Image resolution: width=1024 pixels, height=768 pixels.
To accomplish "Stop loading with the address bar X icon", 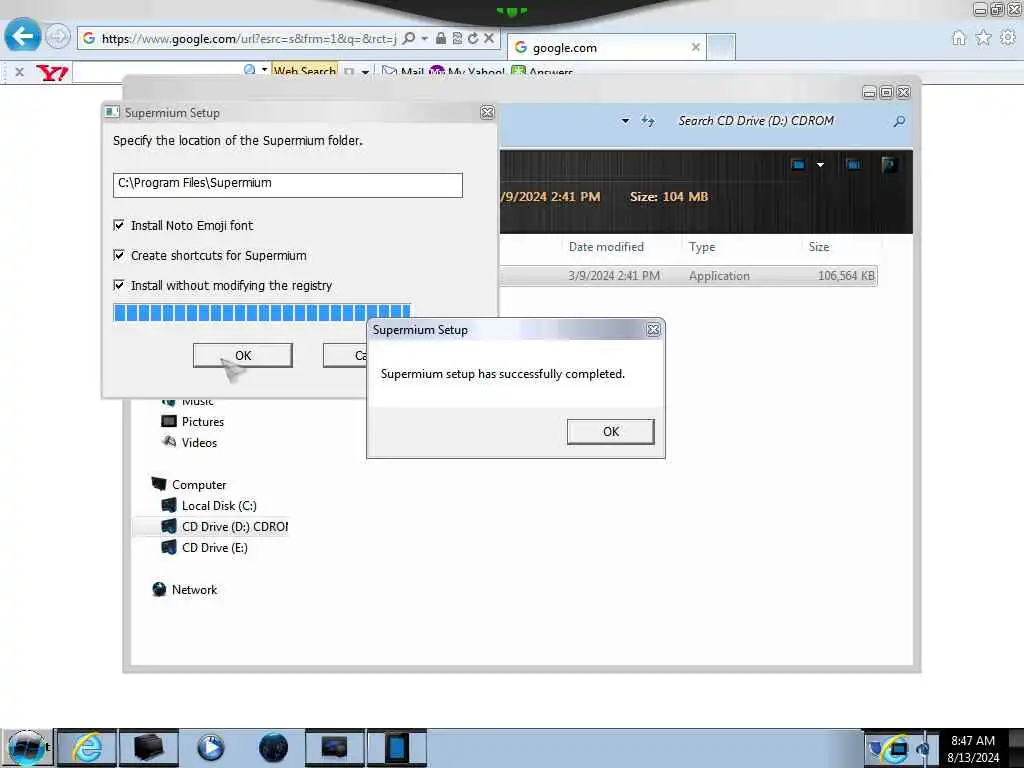I will pyautogui.click(x=488, y=39).
